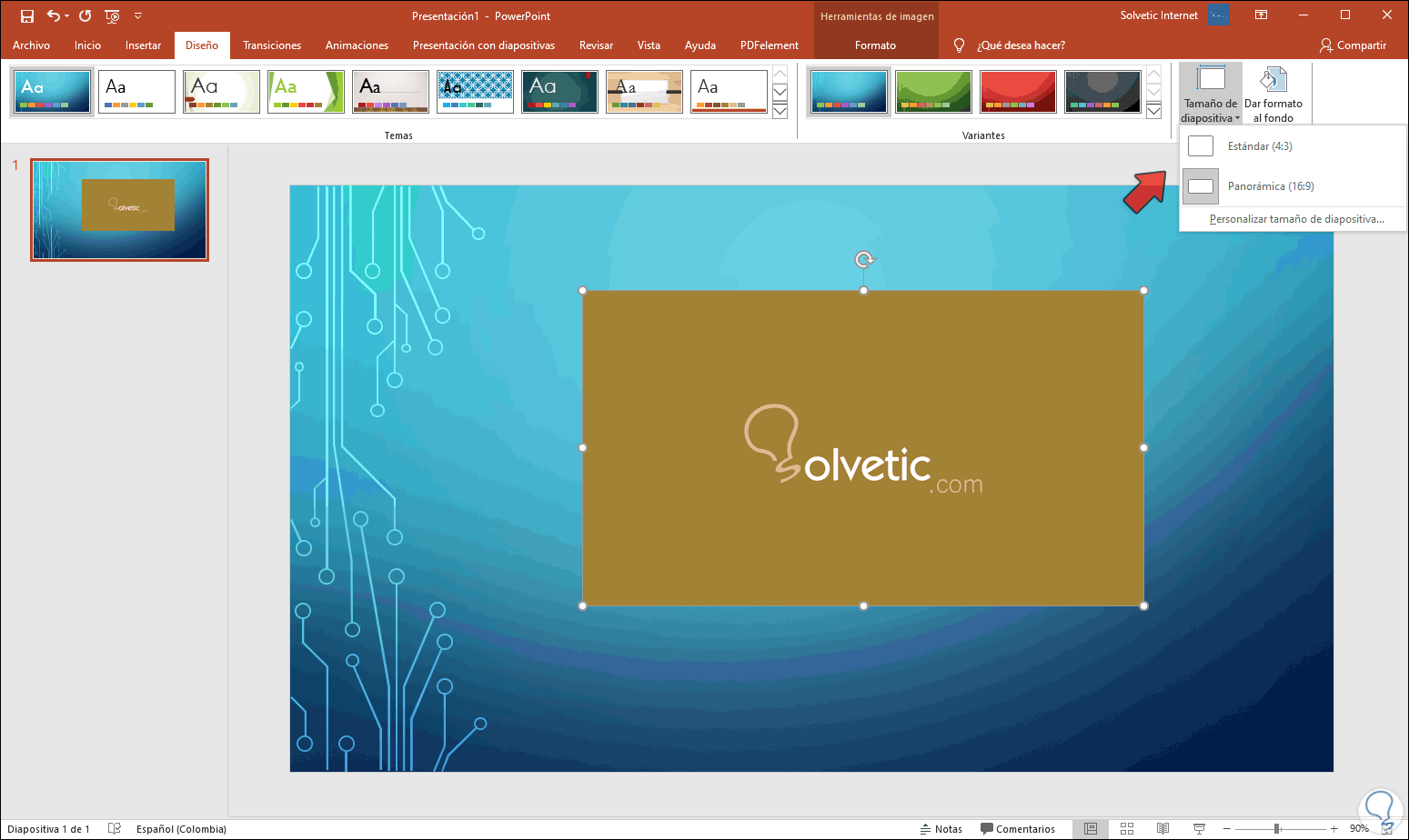Choose the green variant
Image resolution: width=1409 pixels, height=840 pixels.
pos(933,92)
